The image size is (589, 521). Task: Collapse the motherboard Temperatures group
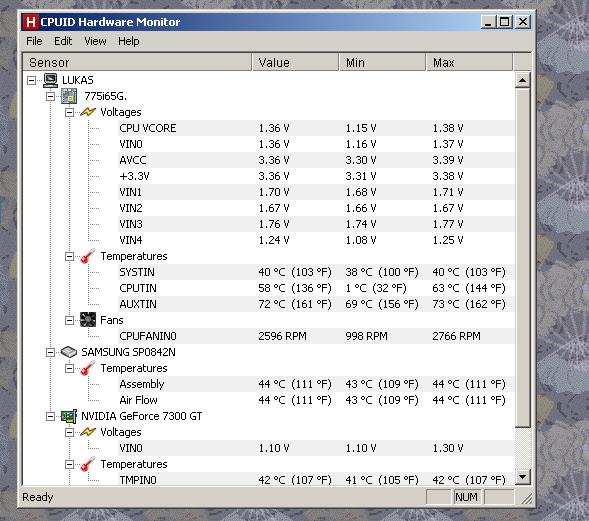coord(69,256)
